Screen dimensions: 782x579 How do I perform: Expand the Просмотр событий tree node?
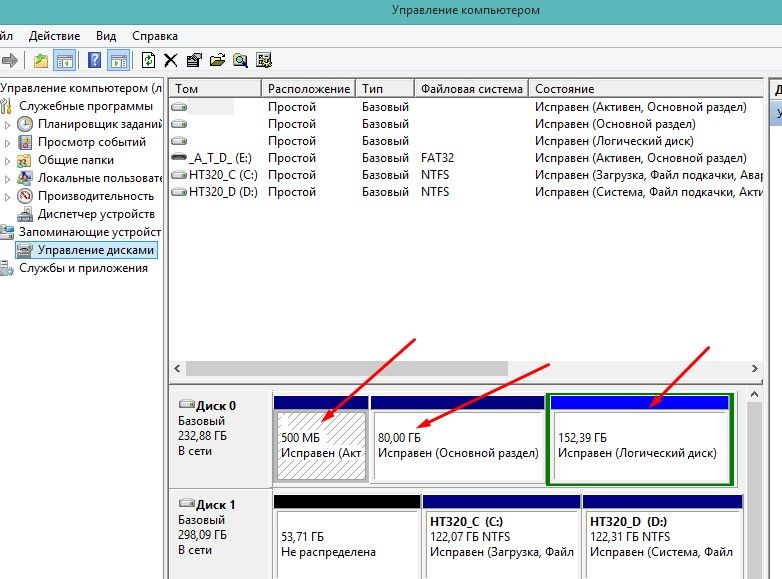click(7, 143)
